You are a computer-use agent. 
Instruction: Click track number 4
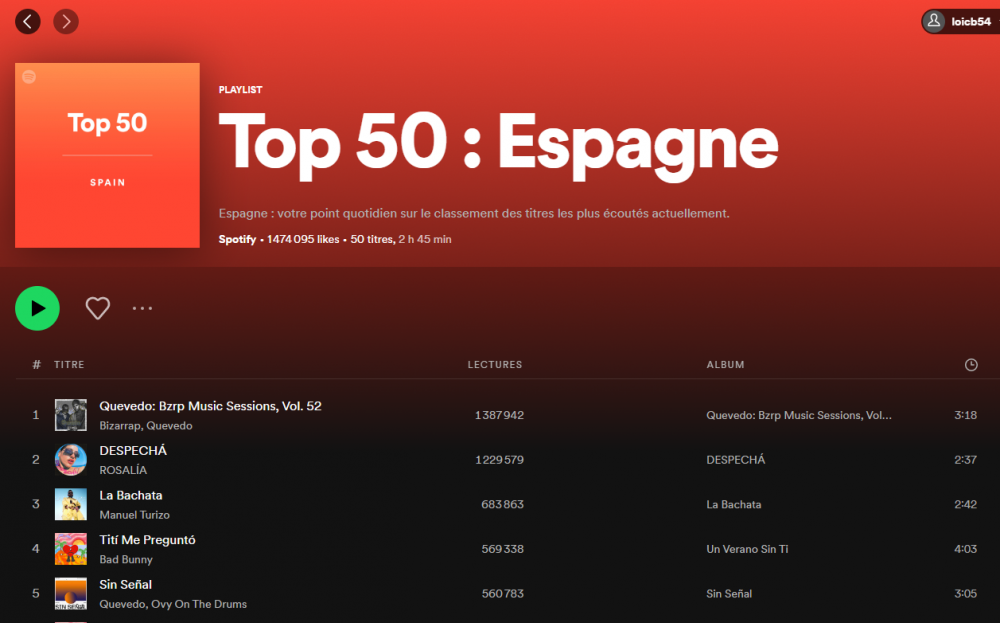(36, 549)
